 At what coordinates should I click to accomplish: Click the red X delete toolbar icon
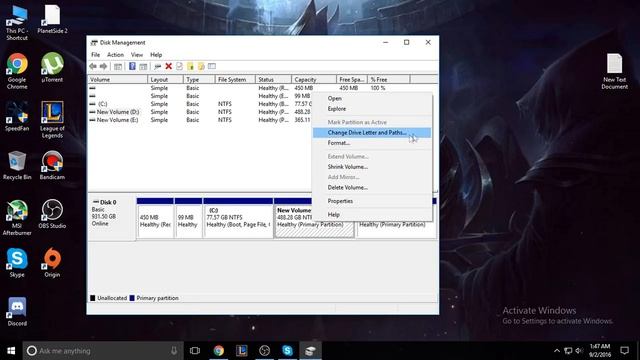[x=169, y=66]
